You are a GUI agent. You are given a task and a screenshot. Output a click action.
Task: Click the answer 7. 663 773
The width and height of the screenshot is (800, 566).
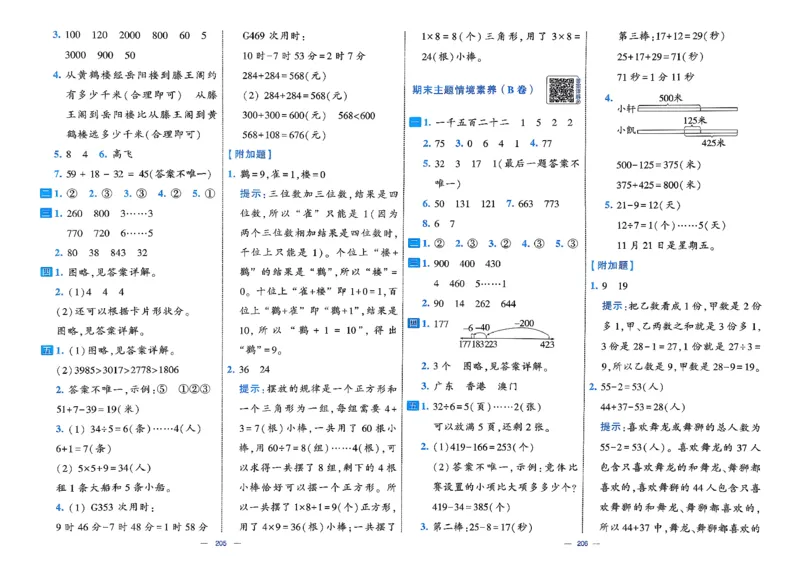533,204
